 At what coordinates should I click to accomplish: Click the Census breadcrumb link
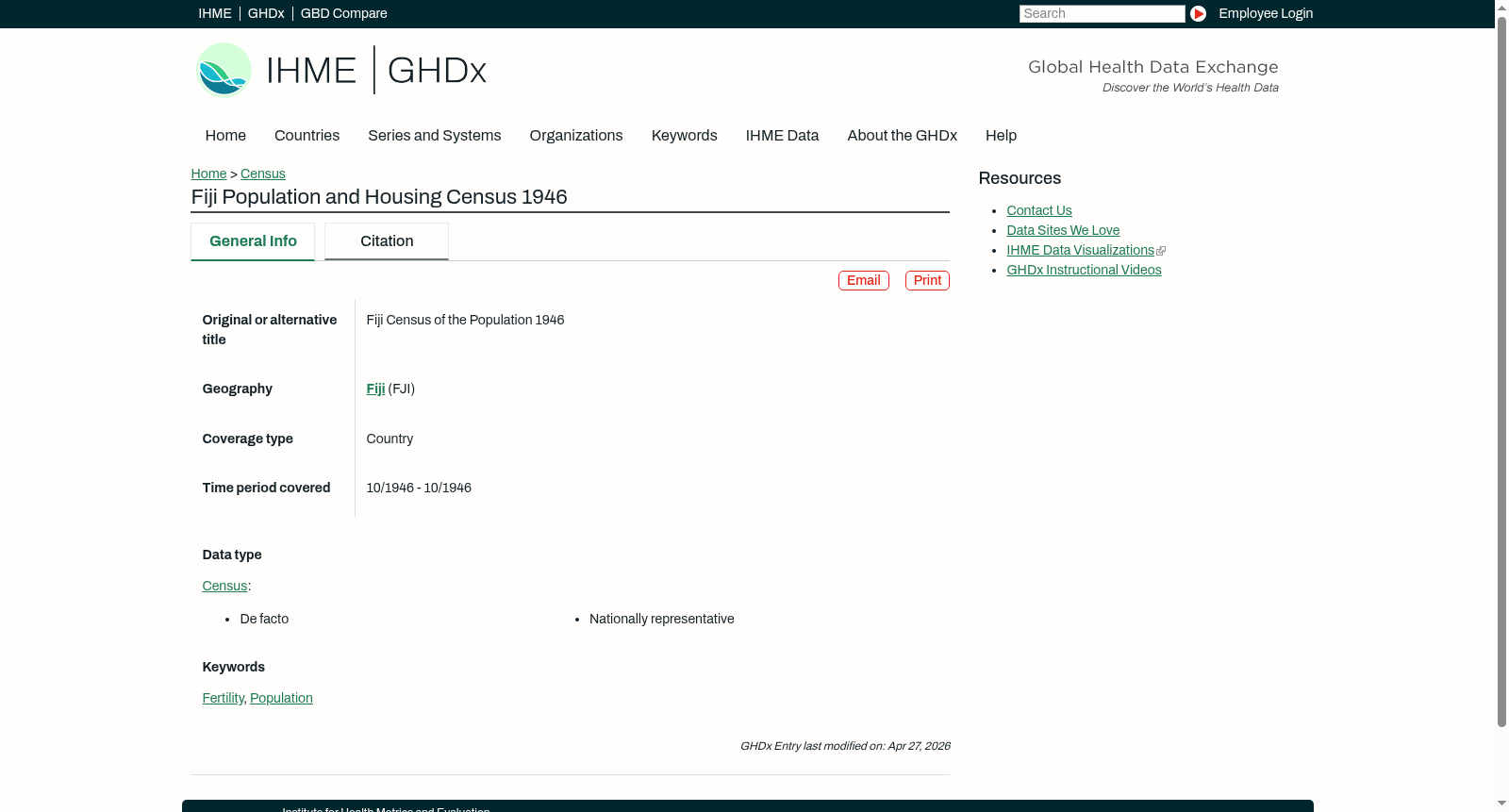point(262,174)
